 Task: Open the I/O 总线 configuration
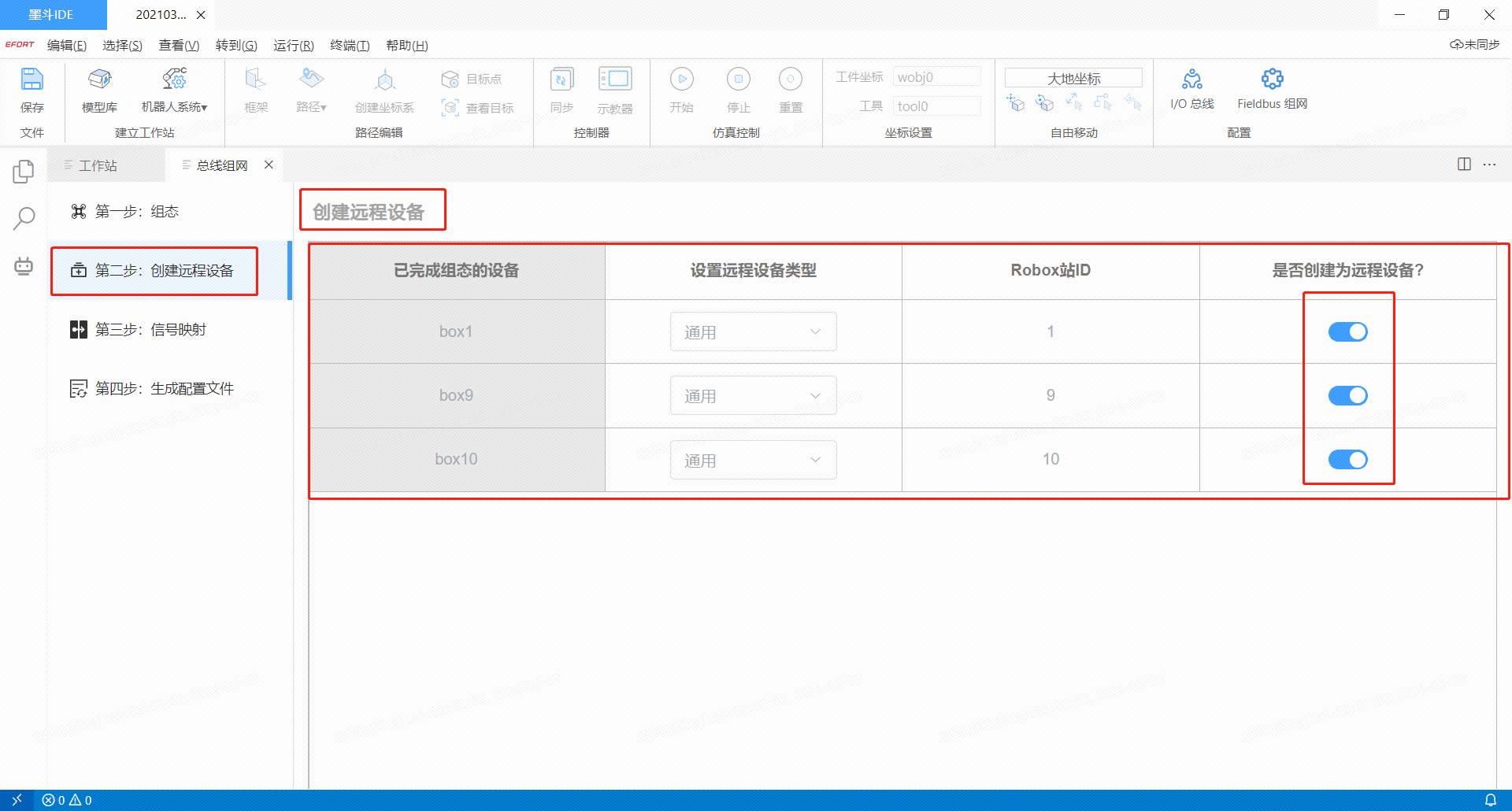click(x=1191, y=80)
